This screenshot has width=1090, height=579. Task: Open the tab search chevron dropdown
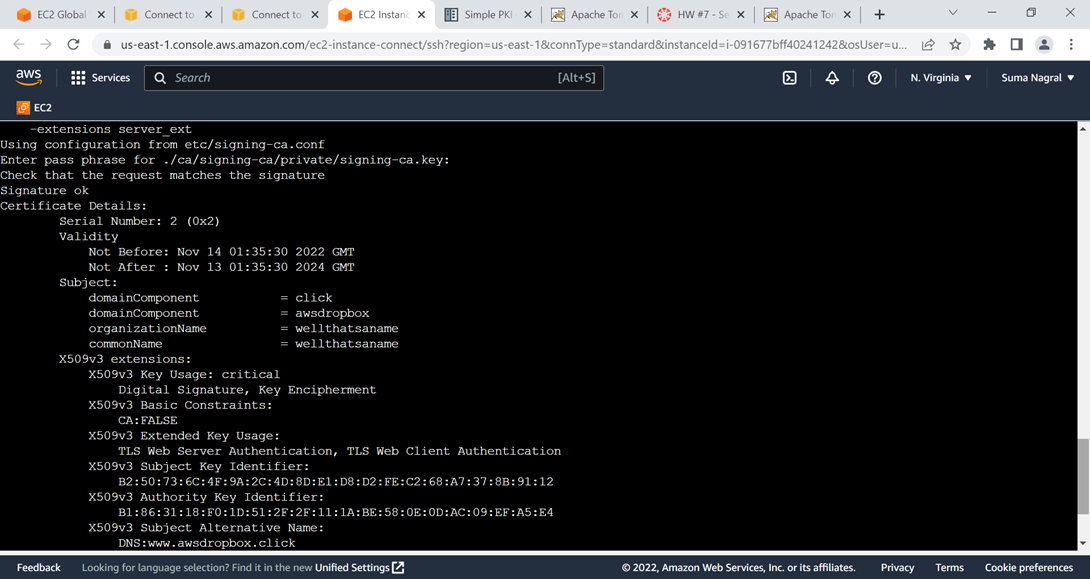[x=952, y=14]
